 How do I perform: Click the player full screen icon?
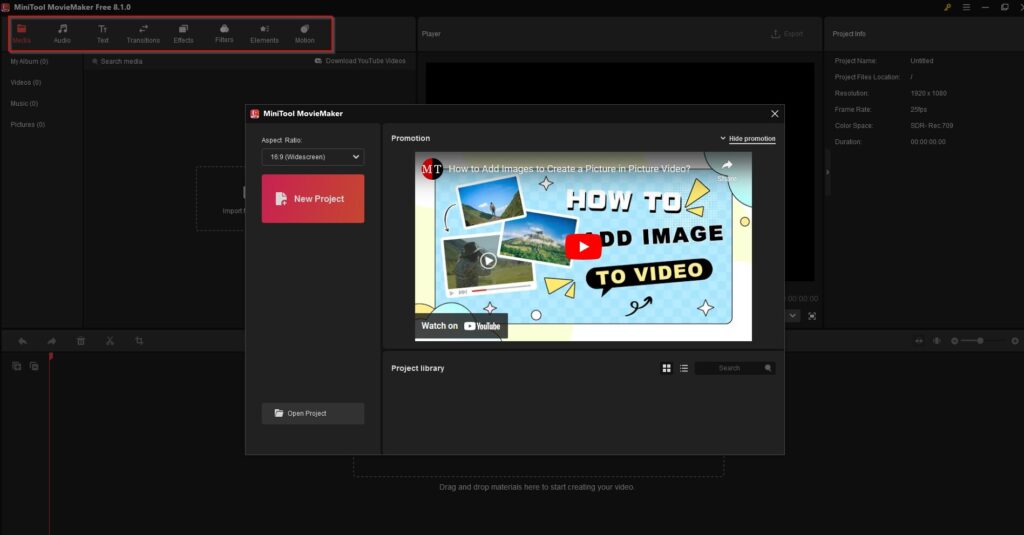point(812,316)
